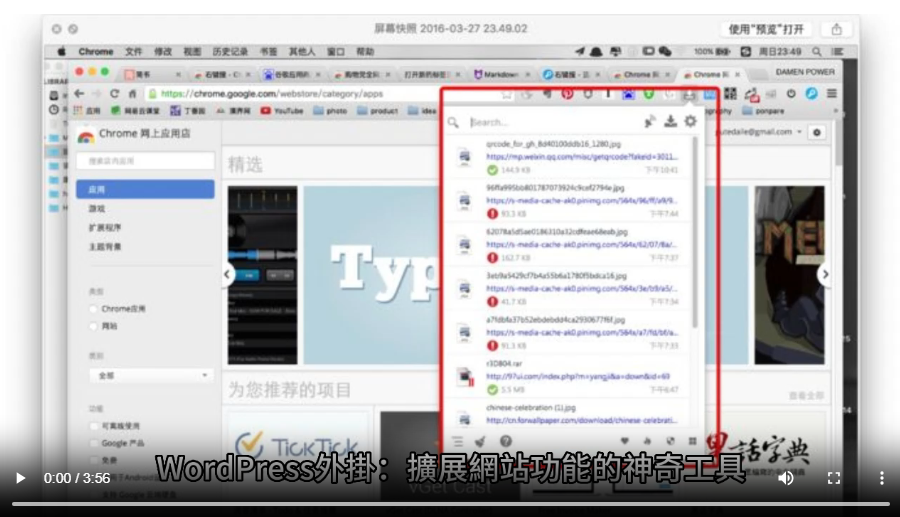Viewport: 900px width, 517px height.
Task: Click the green shield extension icon
Action: click(x=649, y=94)
